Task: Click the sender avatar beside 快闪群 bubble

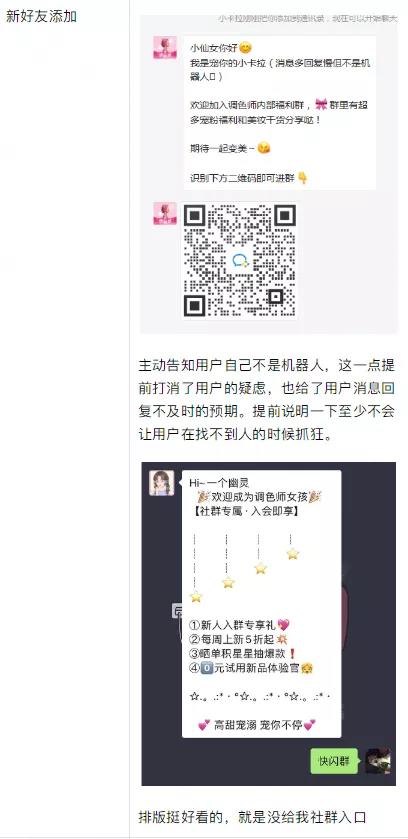Action: pos(378,760)
